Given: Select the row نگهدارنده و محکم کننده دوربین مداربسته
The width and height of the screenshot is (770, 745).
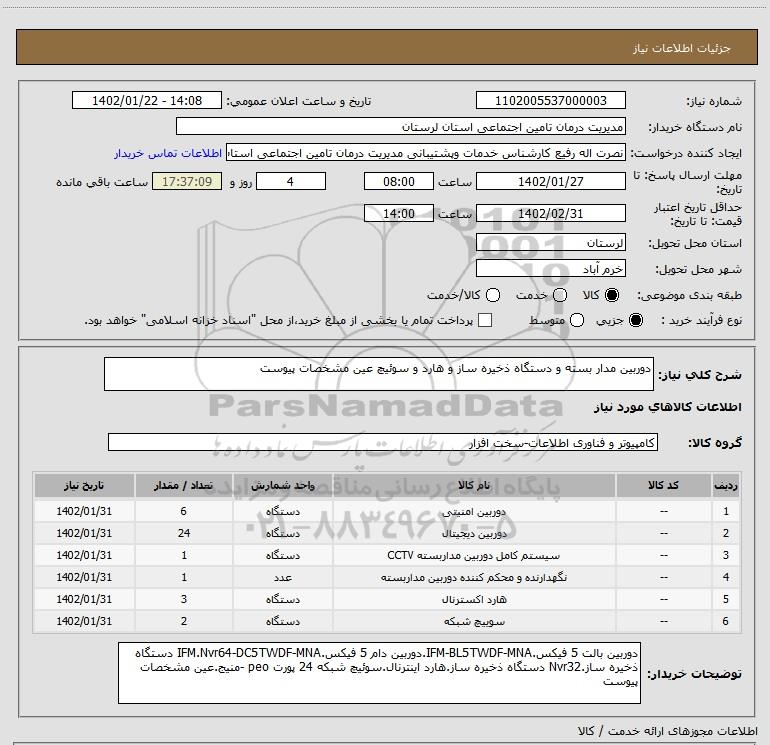Looking at the screenshot, I should (387, 577).
